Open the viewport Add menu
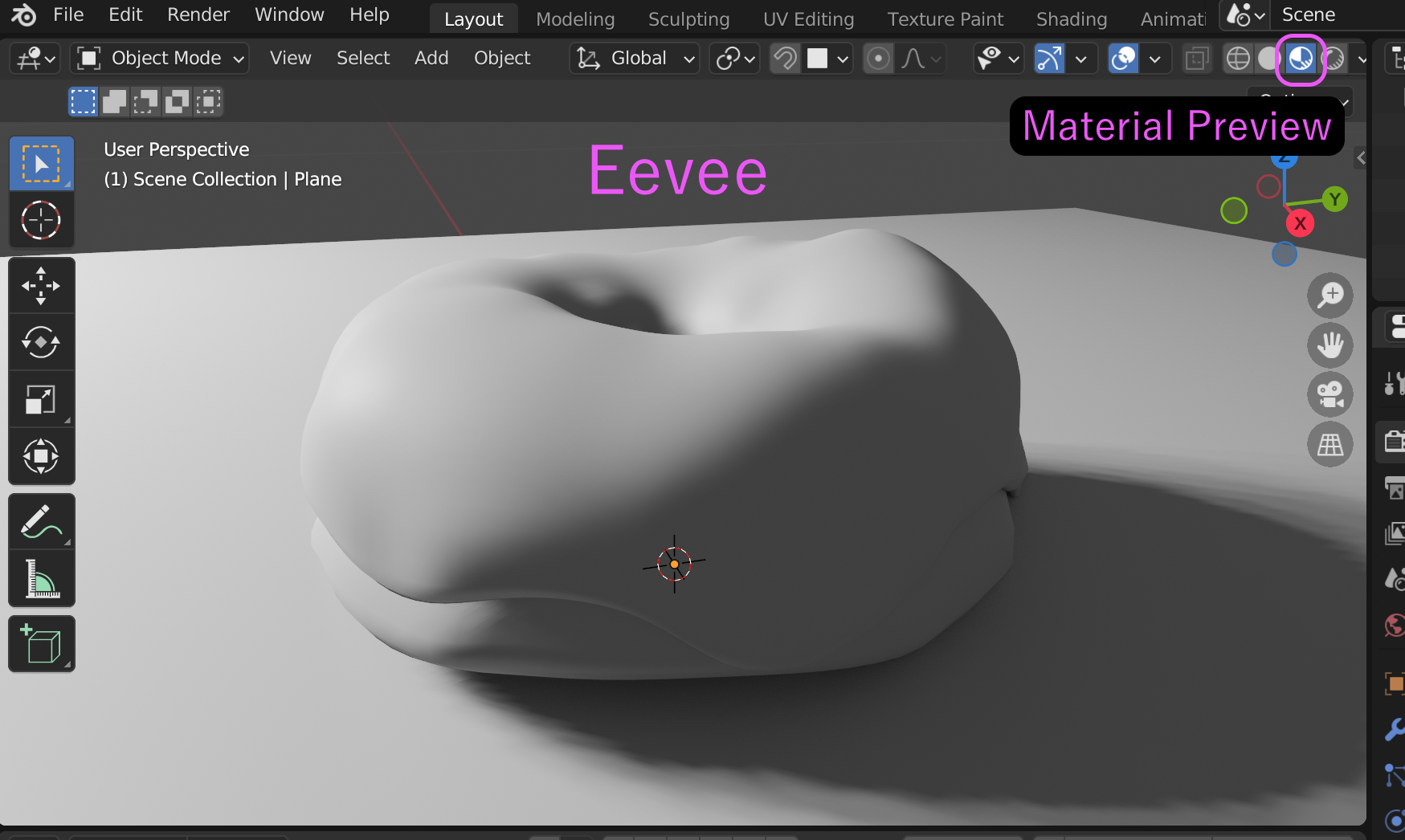Image resolution: width=1405 pixels, height=840 pixels. 431,58
